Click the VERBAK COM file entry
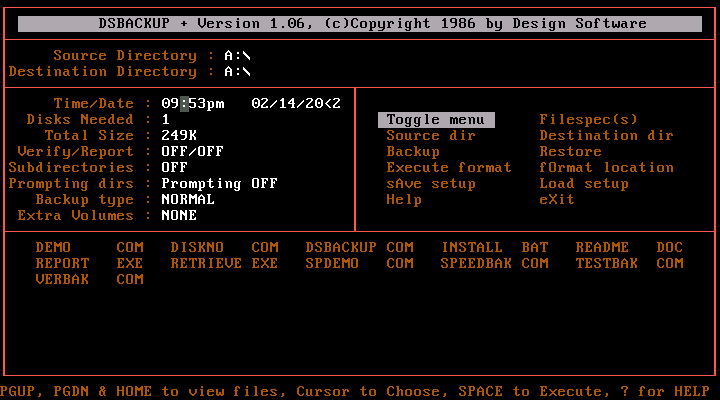 click(x=90, y=280)
